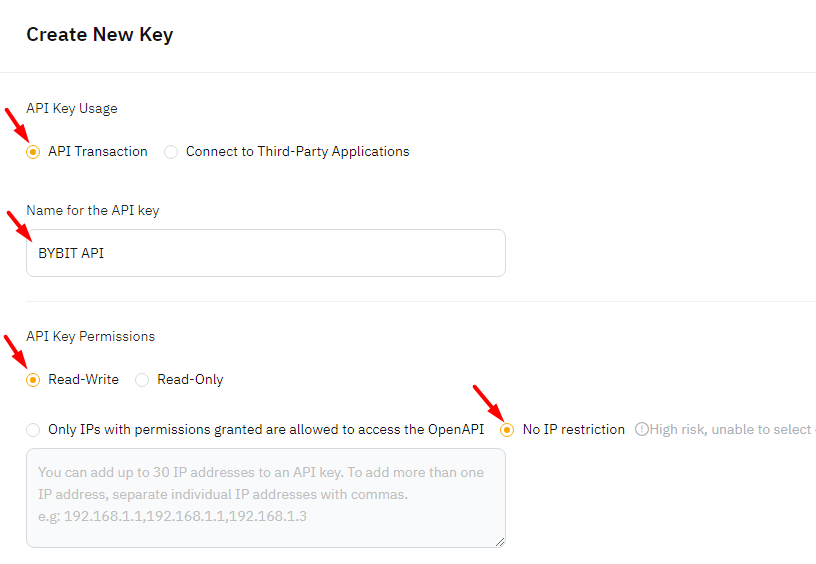Click the IP text area resize handle

500,542
